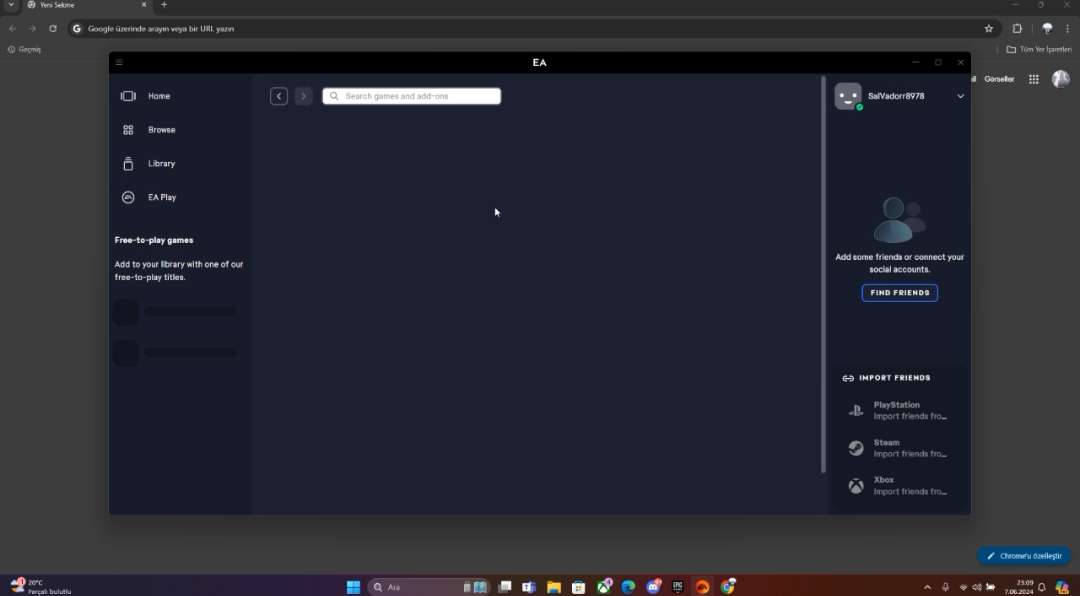Viewport: 1080px width, 596px height.
Task: Click the SalVadorr8978 profile avatar
Action: pos(848,96)
